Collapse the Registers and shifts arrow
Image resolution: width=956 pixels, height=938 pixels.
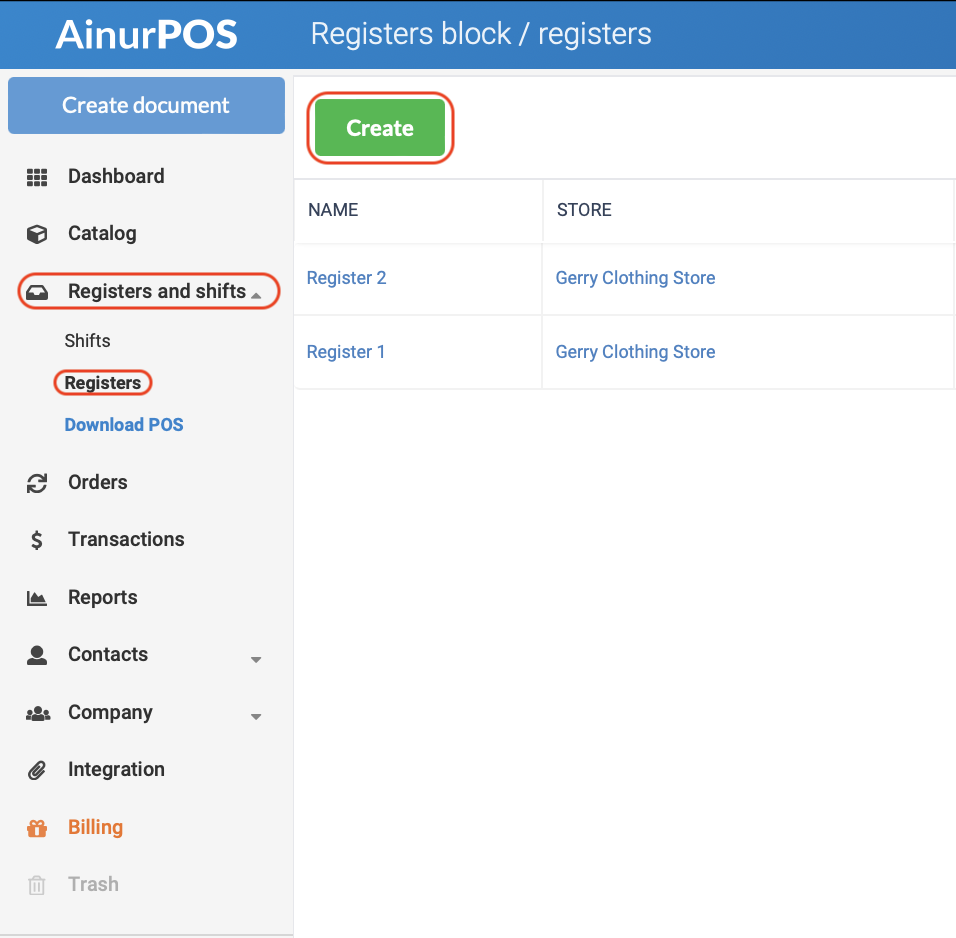coord(256,296)
